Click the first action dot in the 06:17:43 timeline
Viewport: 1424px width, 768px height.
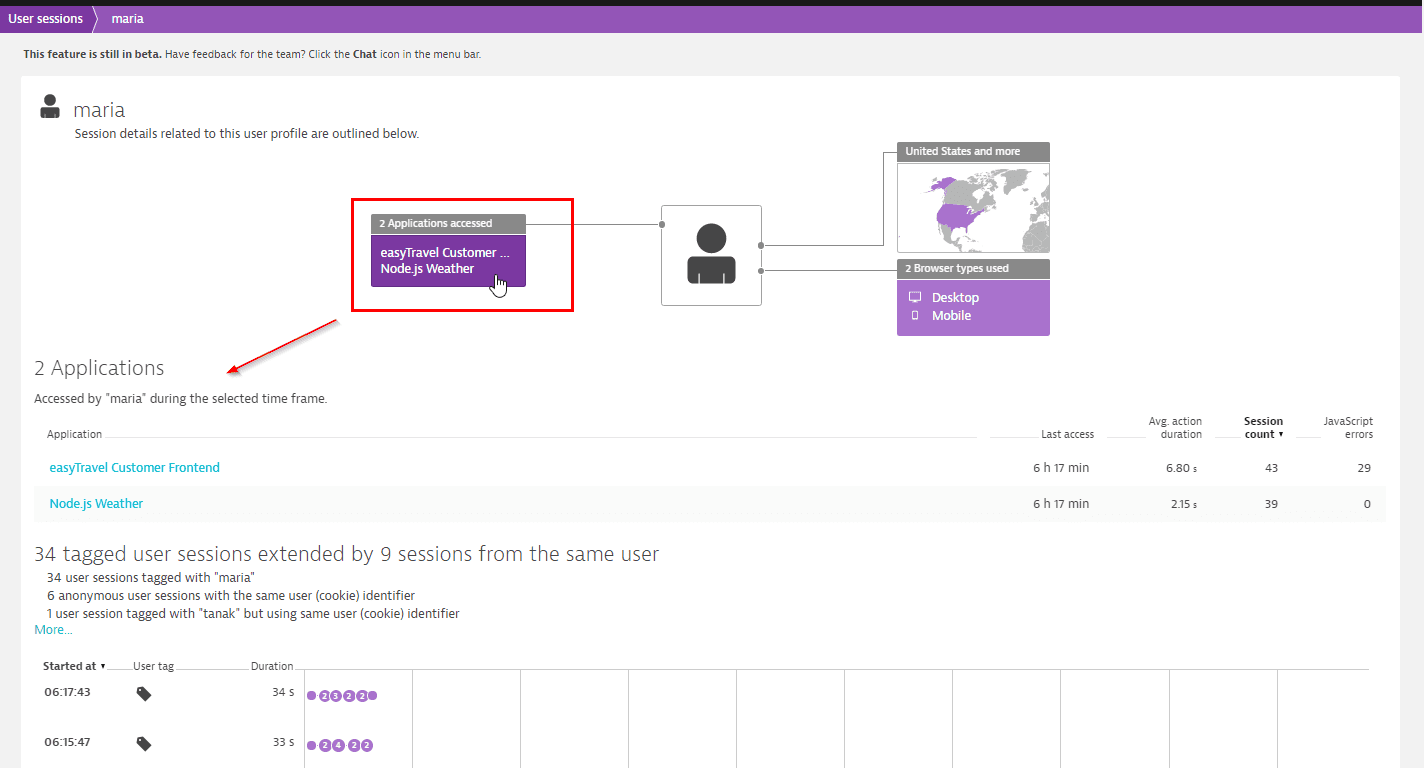311,695
